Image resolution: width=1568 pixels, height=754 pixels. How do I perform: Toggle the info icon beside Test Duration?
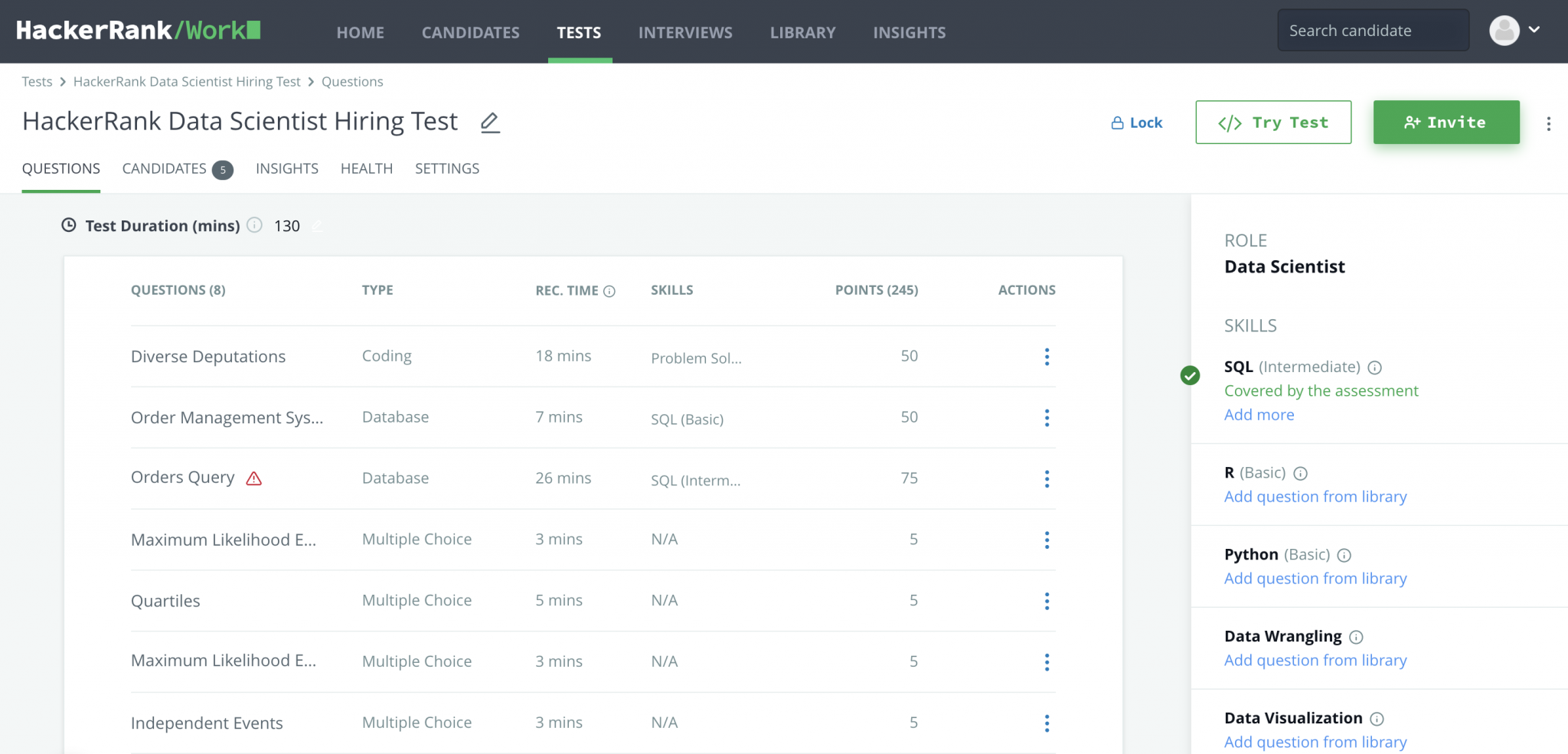(253, 225)
